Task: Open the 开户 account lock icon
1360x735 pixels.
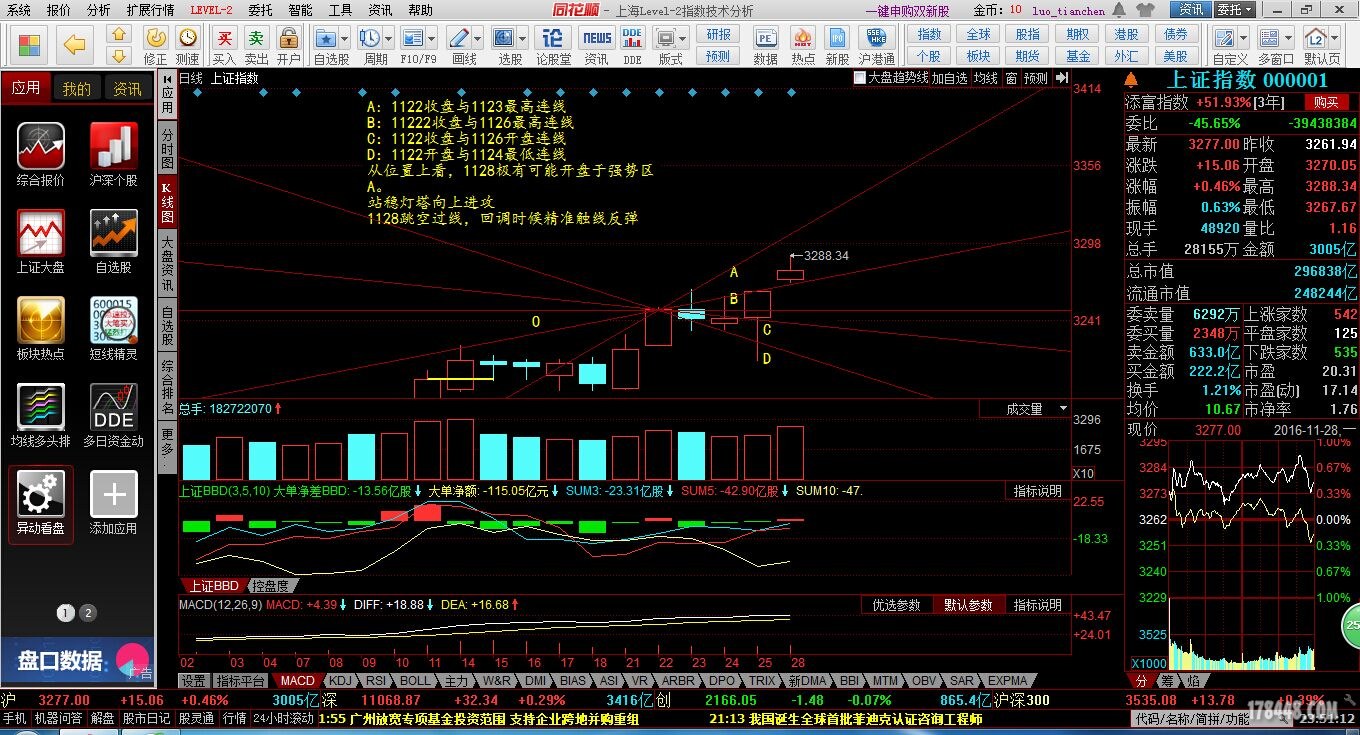Action: (x=289, y=37)
